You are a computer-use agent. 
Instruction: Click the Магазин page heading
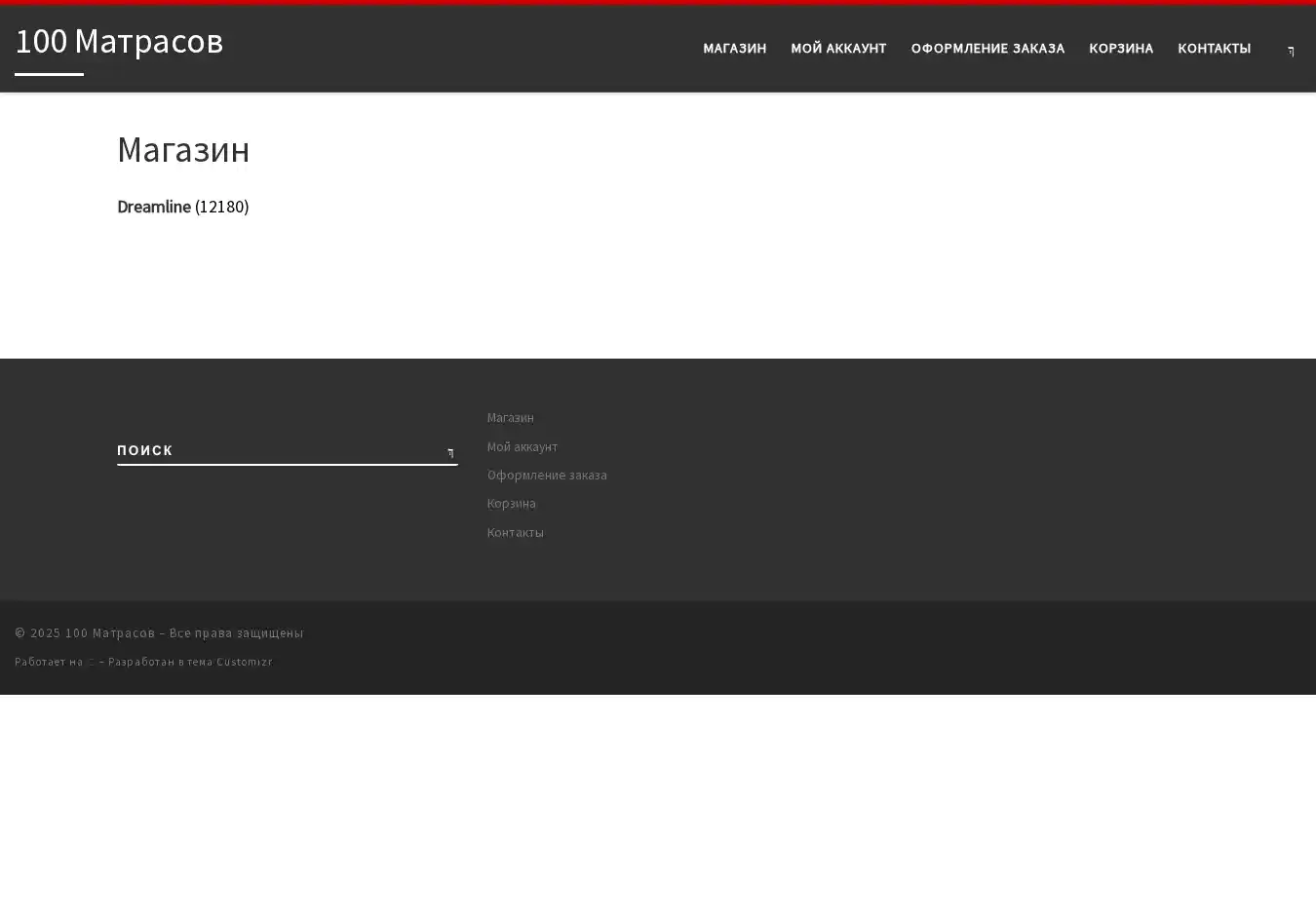click(183, 150)
